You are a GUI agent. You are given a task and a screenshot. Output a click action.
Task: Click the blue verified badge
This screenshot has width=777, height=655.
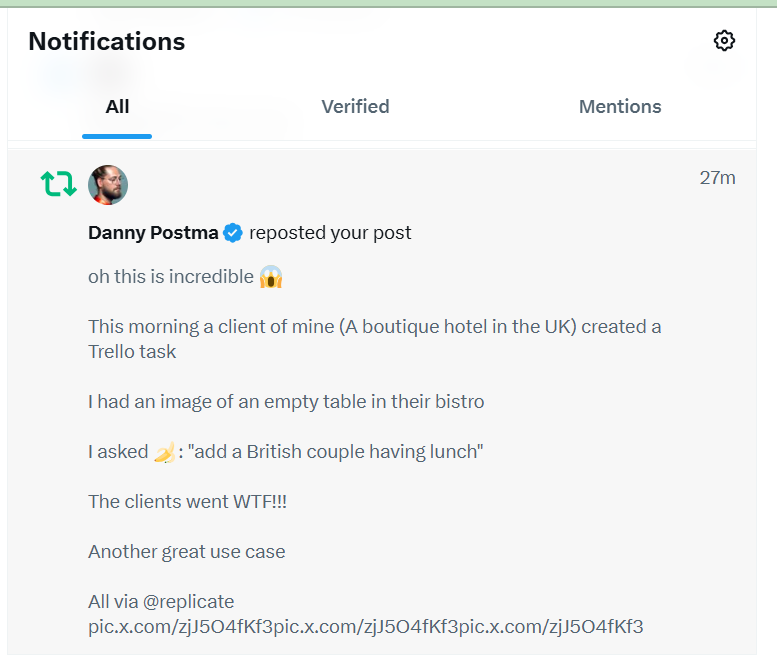coord(233,233)
